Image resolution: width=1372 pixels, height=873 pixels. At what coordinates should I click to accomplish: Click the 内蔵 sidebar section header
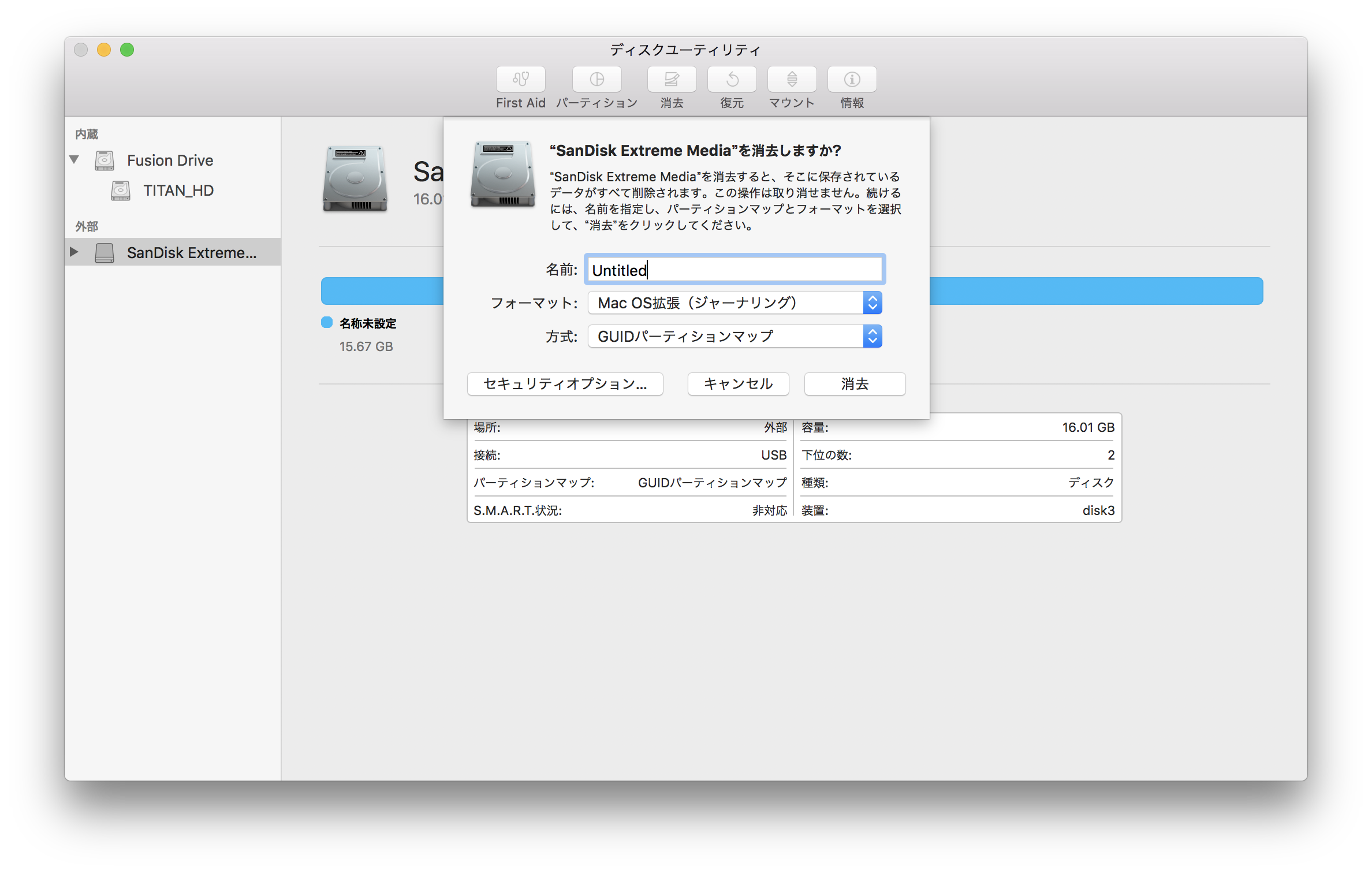87,134
